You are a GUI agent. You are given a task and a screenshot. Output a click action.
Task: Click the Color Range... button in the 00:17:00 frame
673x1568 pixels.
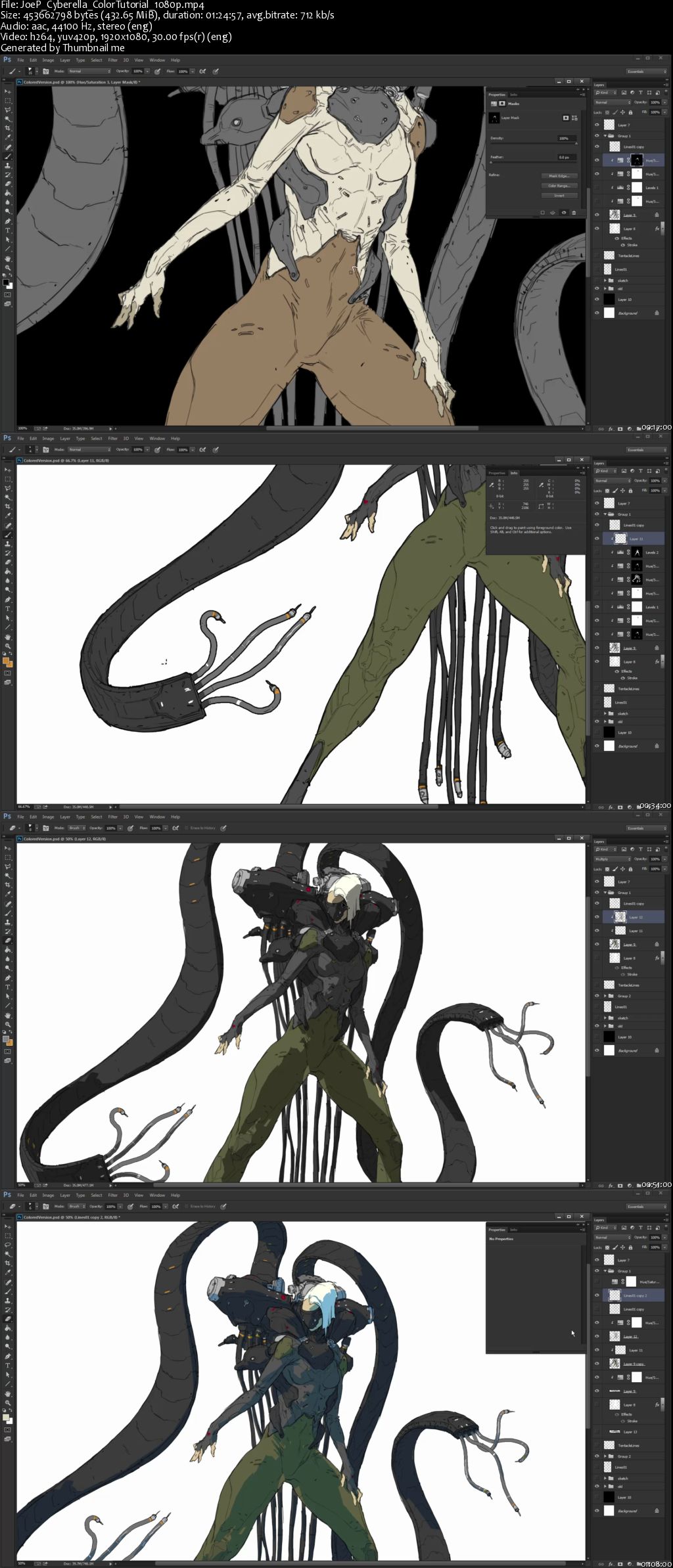coord(559,186)
